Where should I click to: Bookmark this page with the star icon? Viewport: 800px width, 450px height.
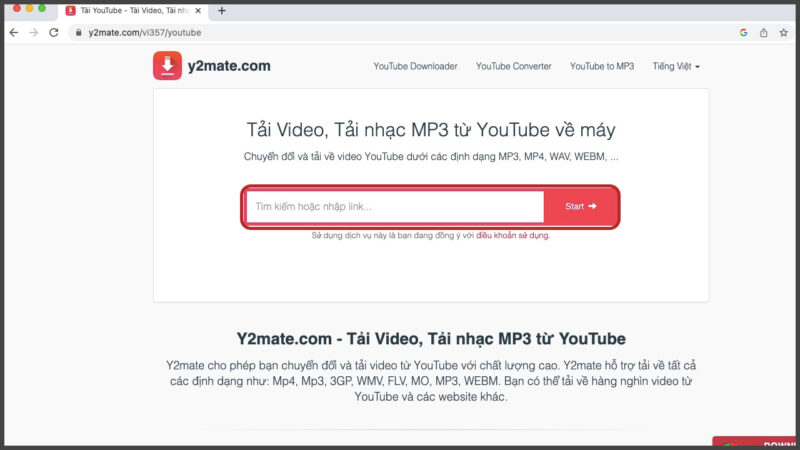tap(782, 32)
